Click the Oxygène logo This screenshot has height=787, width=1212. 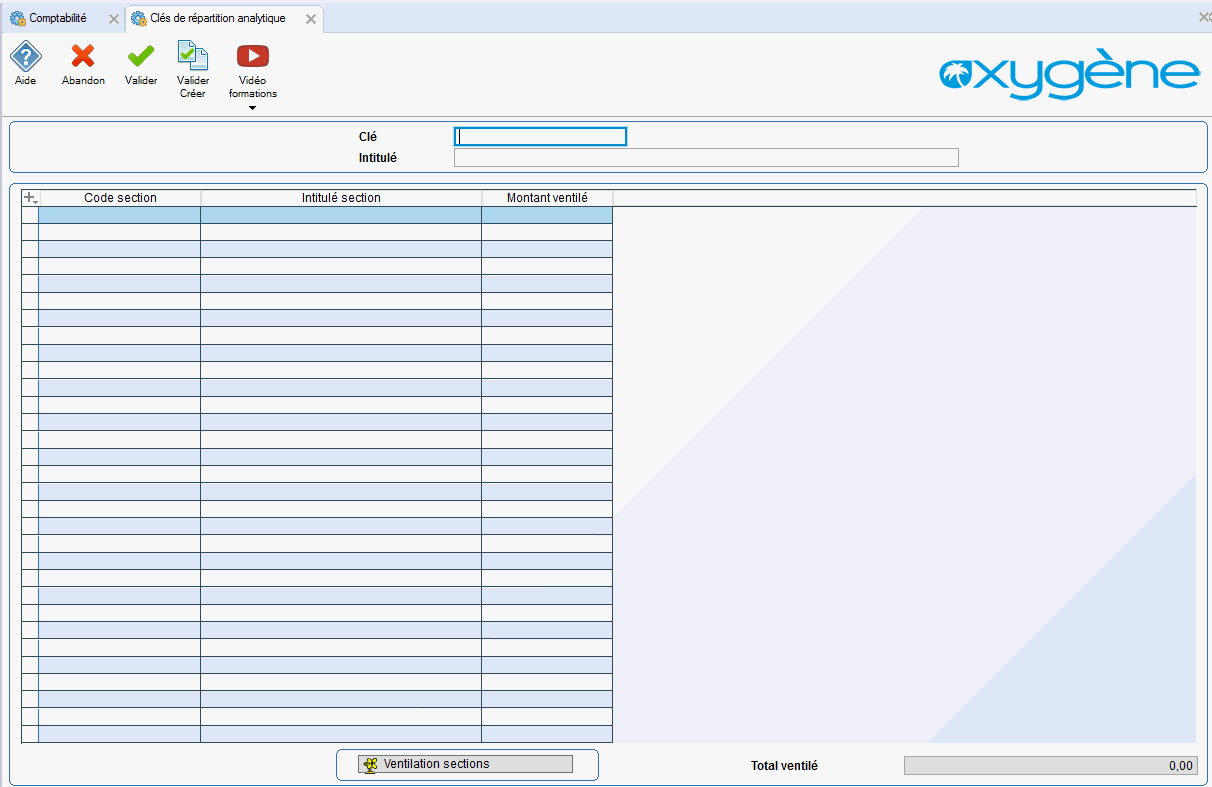(1068, 74)
